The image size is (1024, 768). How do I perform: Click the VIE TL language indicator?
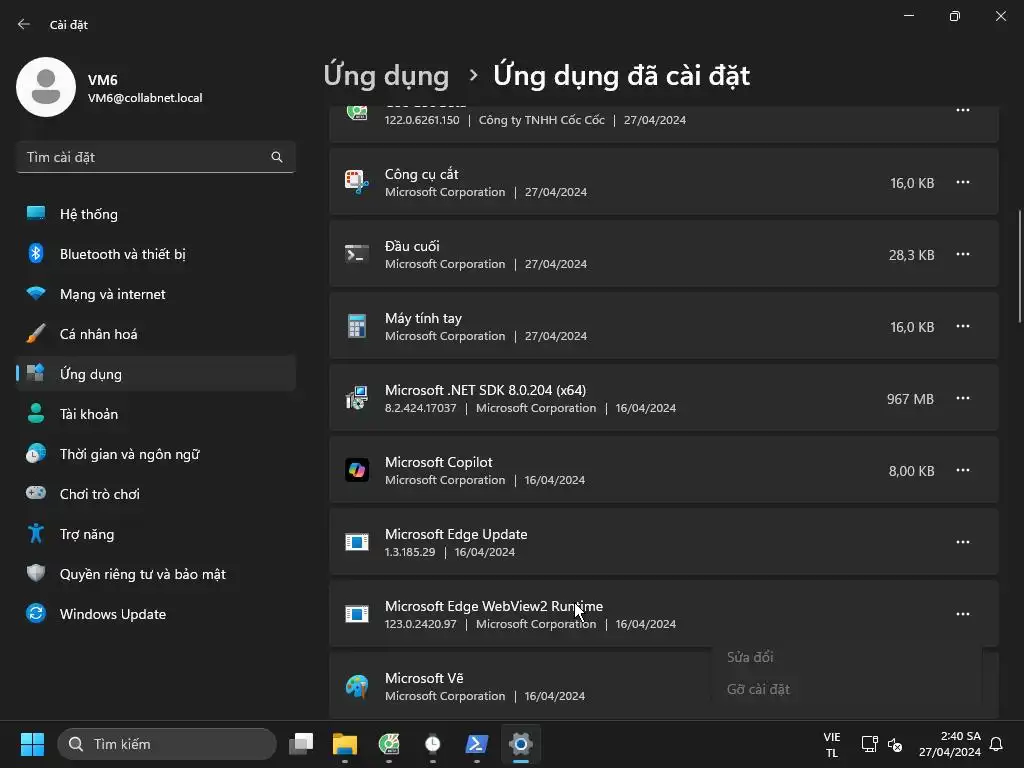(831, 744)
